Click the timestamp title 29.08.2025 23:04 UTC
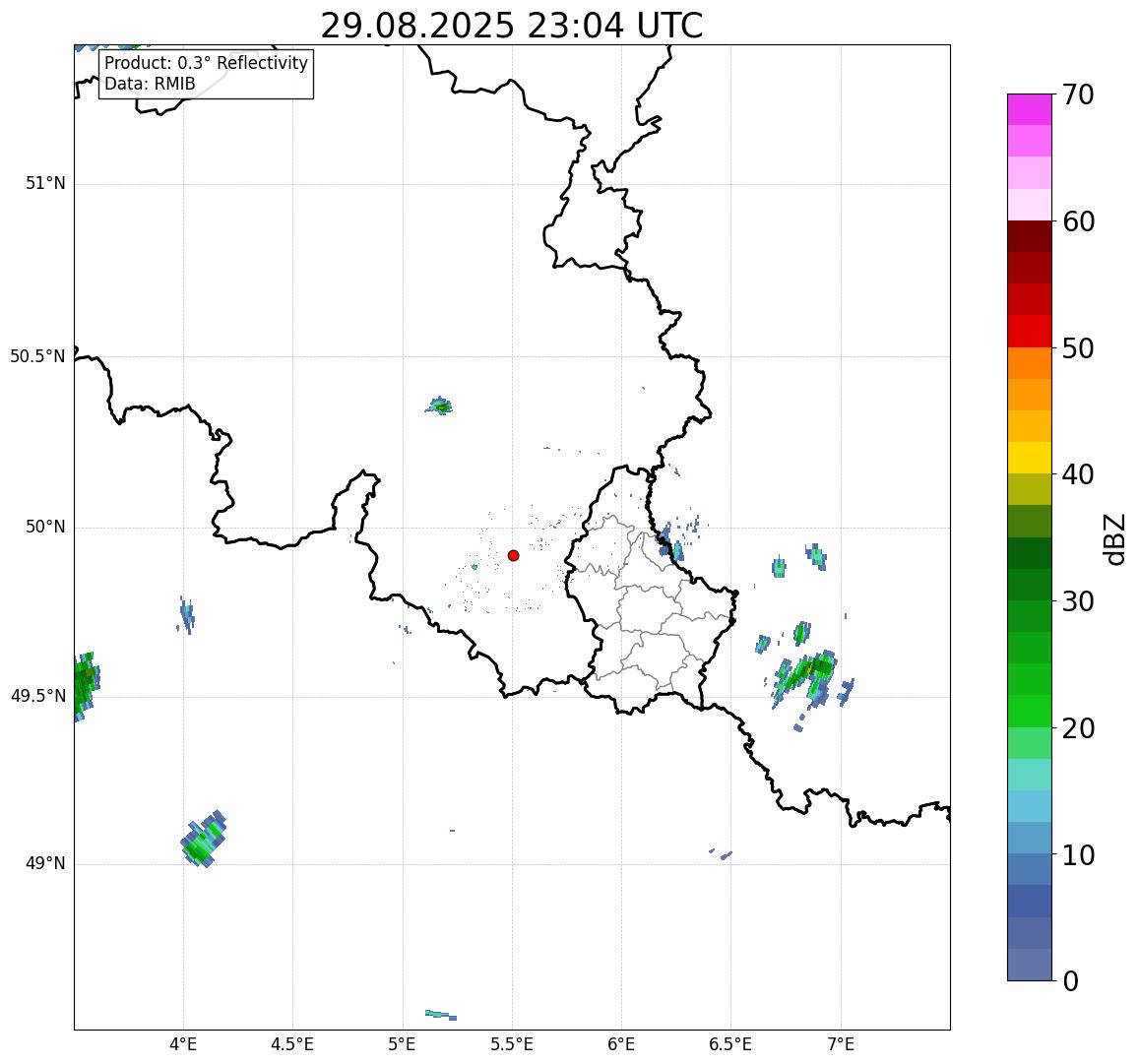This screenshot has height=1064, width=1139. coord(512,27)
